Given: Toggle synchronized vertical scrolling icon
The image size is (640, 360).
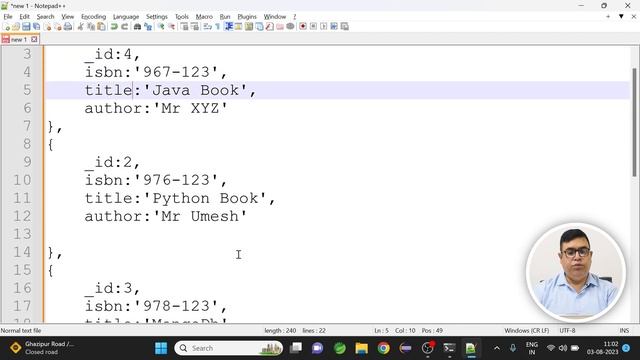Looking at the screenshot, I should (x=184, y=27).
